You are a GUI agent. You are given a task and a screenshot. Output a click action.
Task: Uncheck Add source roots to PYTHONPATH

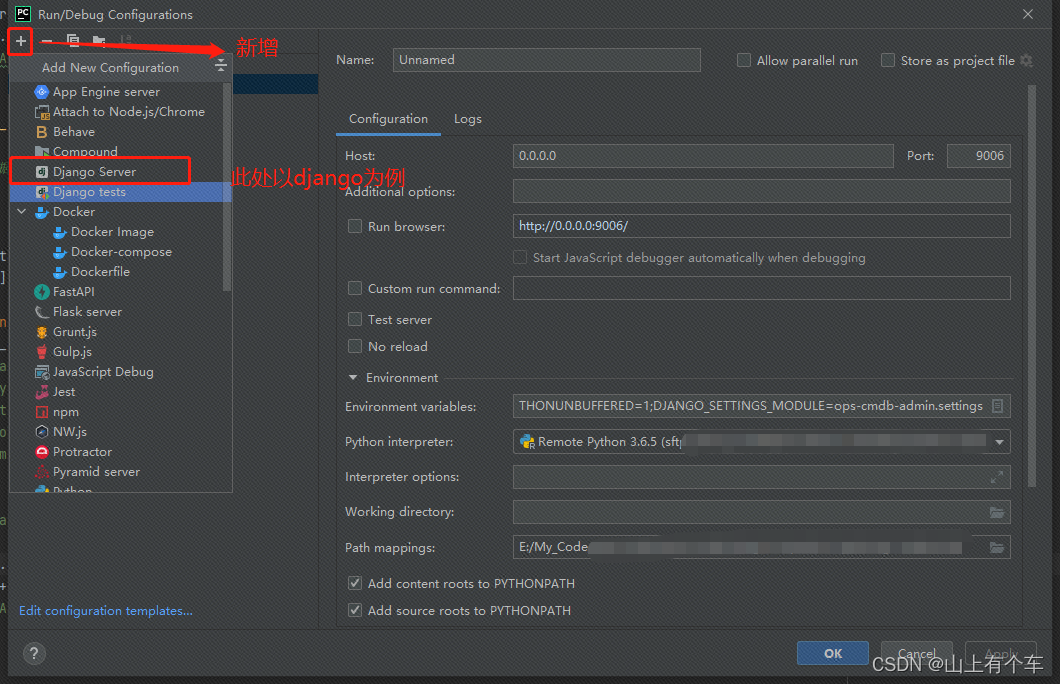[355, 610]
